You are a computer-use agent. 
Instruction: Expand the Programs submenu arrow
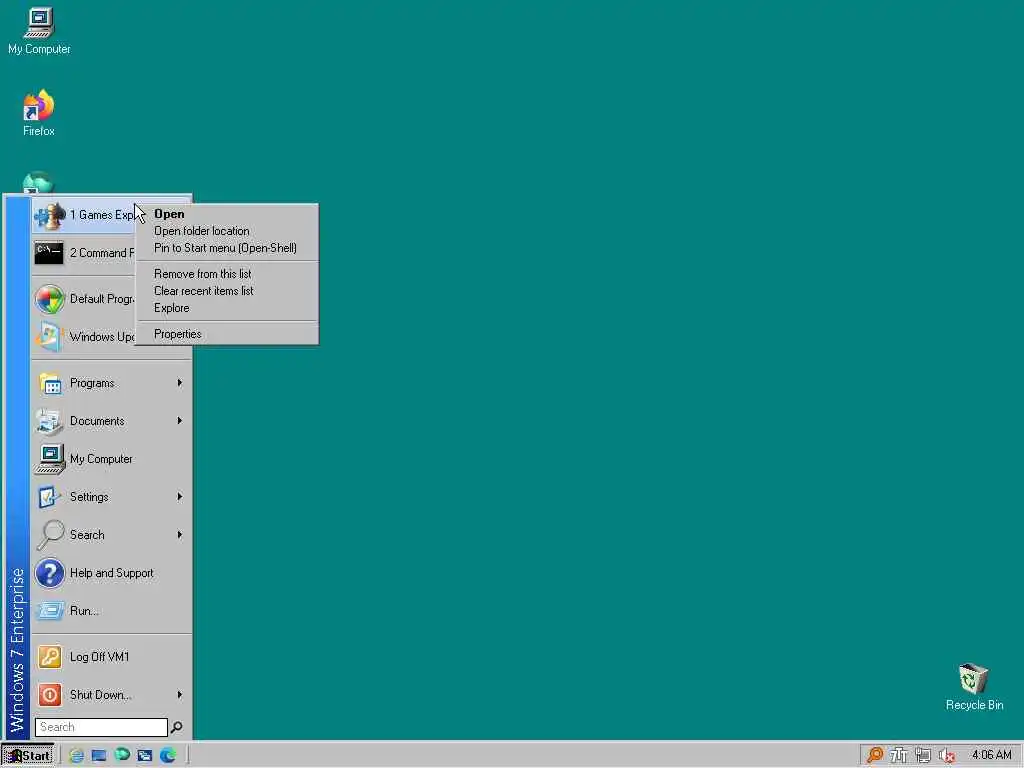point(180,383)
